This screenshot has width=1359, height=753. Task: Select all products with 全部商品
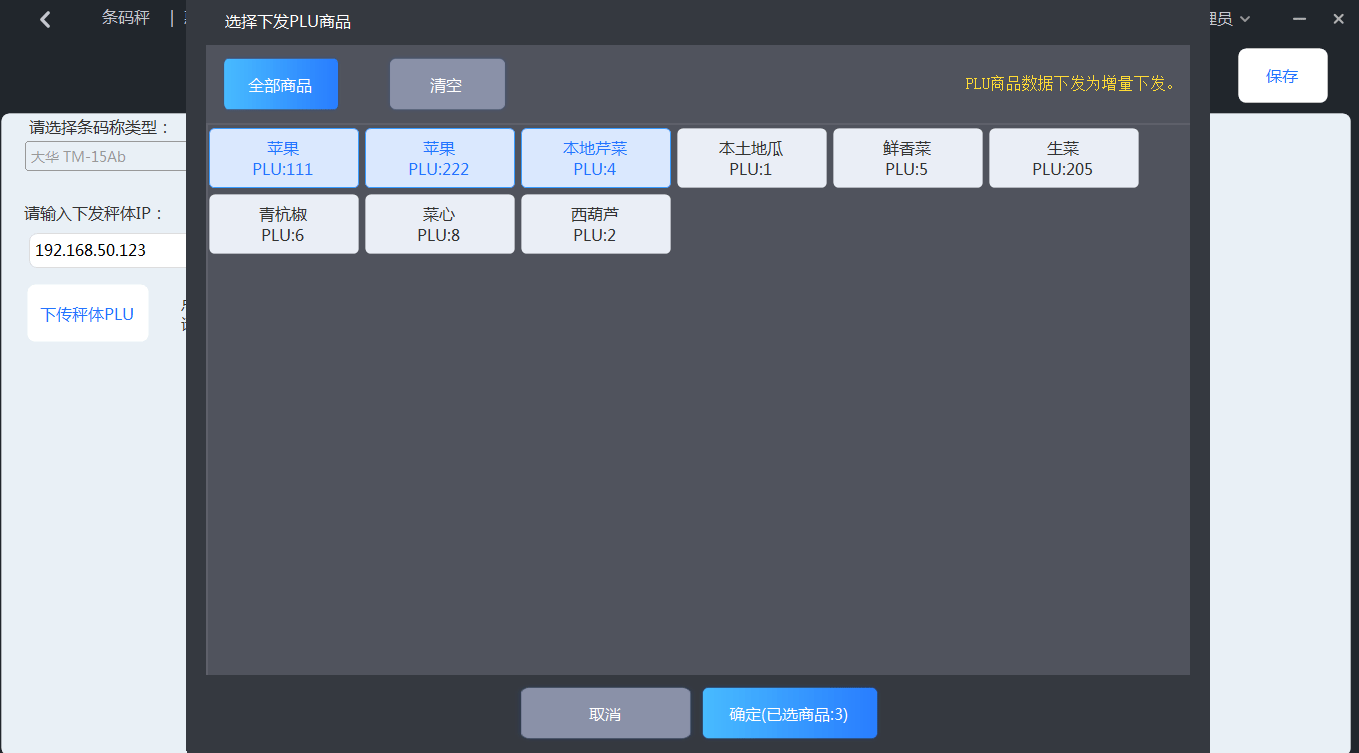[281, 84]
